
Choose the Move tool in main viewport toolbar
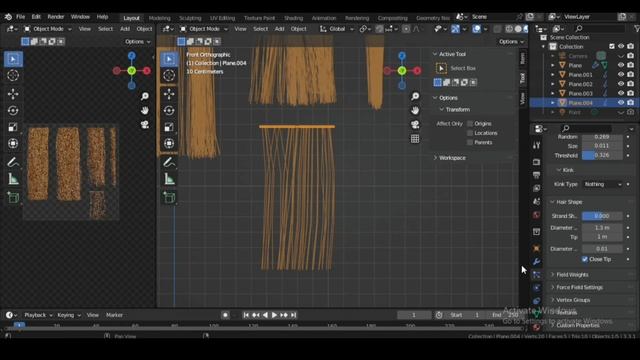pyautogui.click(x=169, y=94)
